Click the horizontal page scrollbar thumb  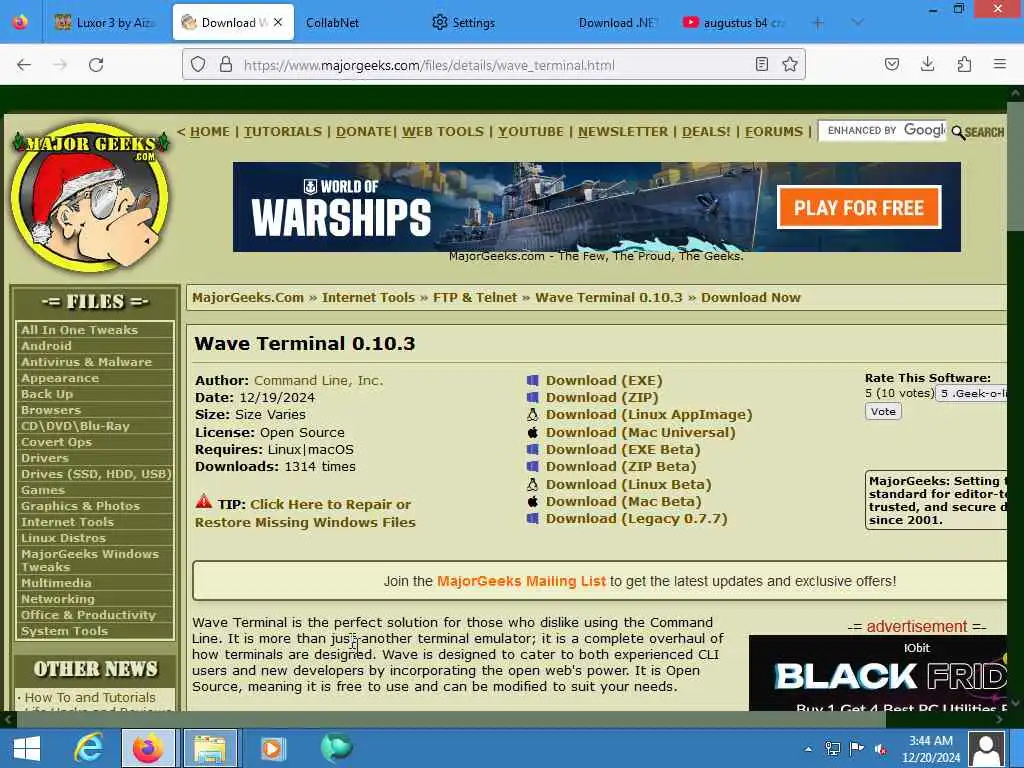click(x=451, y=720)
